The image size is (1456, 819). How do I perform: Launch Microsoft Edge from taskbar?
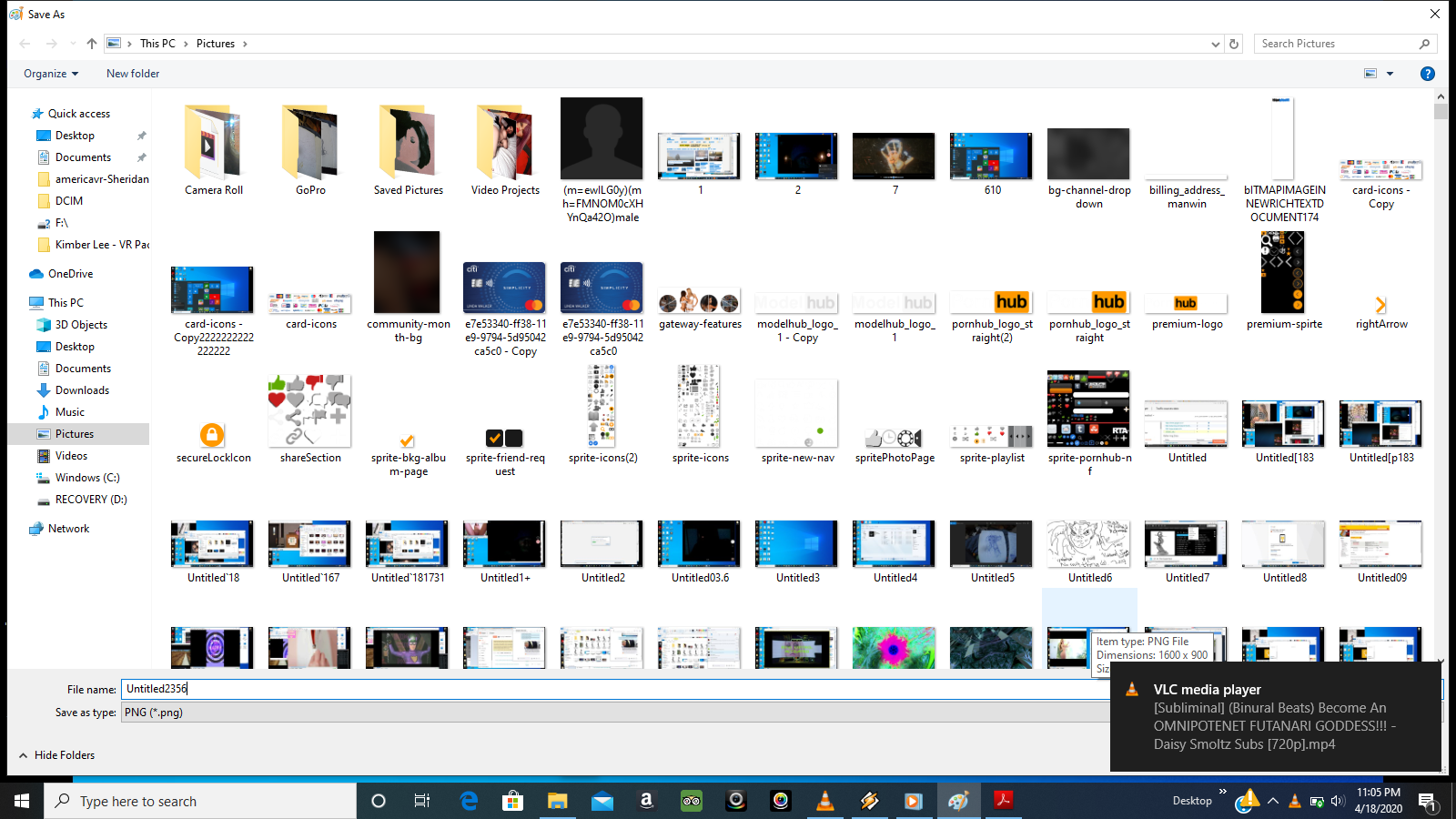pos(469,801)
